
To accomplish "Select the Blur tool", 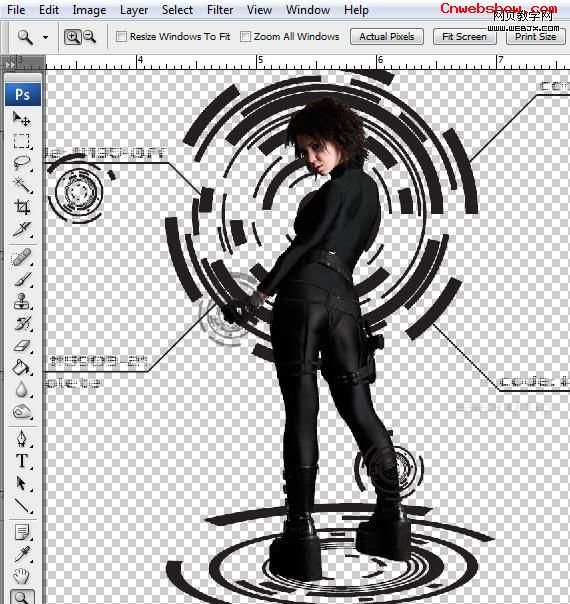I will (x=22, y=389).
